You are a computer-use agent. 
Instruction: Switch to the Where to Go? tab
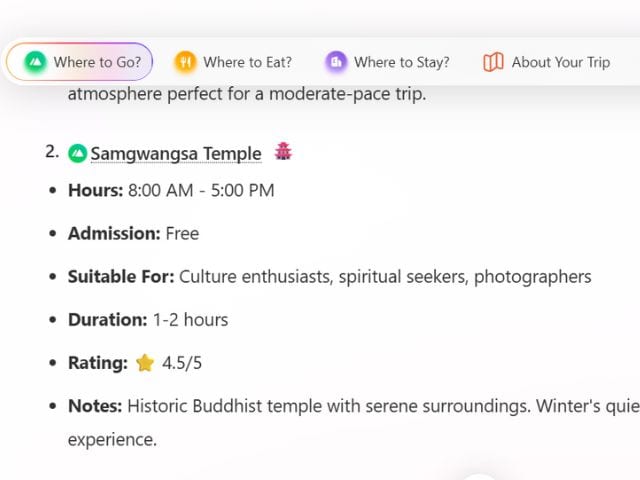[x=97, y=62]
